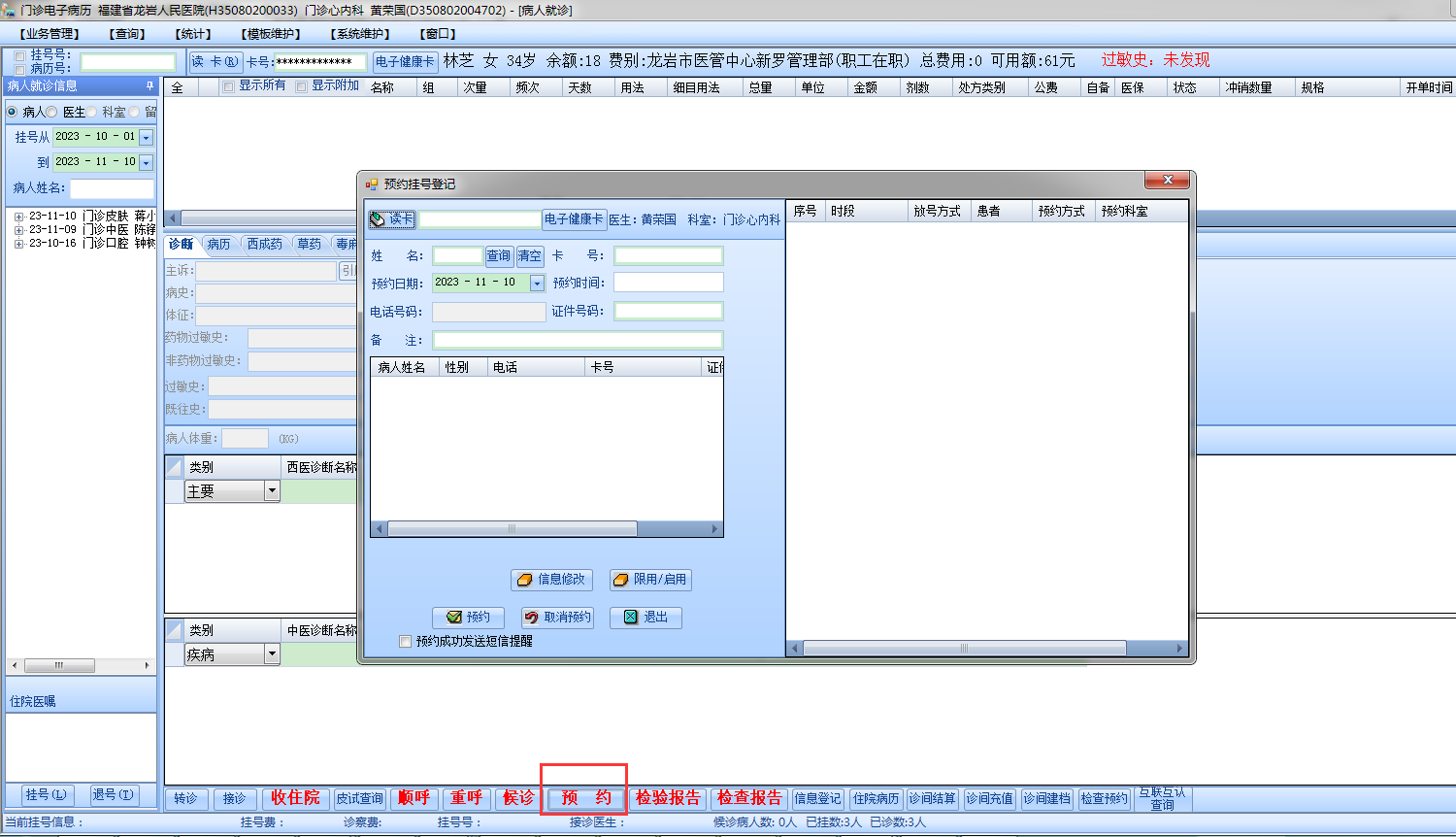Enable the 显示所有 checkbox
The width and height of the screenshot is (1456, 837).
click(228, 86)
